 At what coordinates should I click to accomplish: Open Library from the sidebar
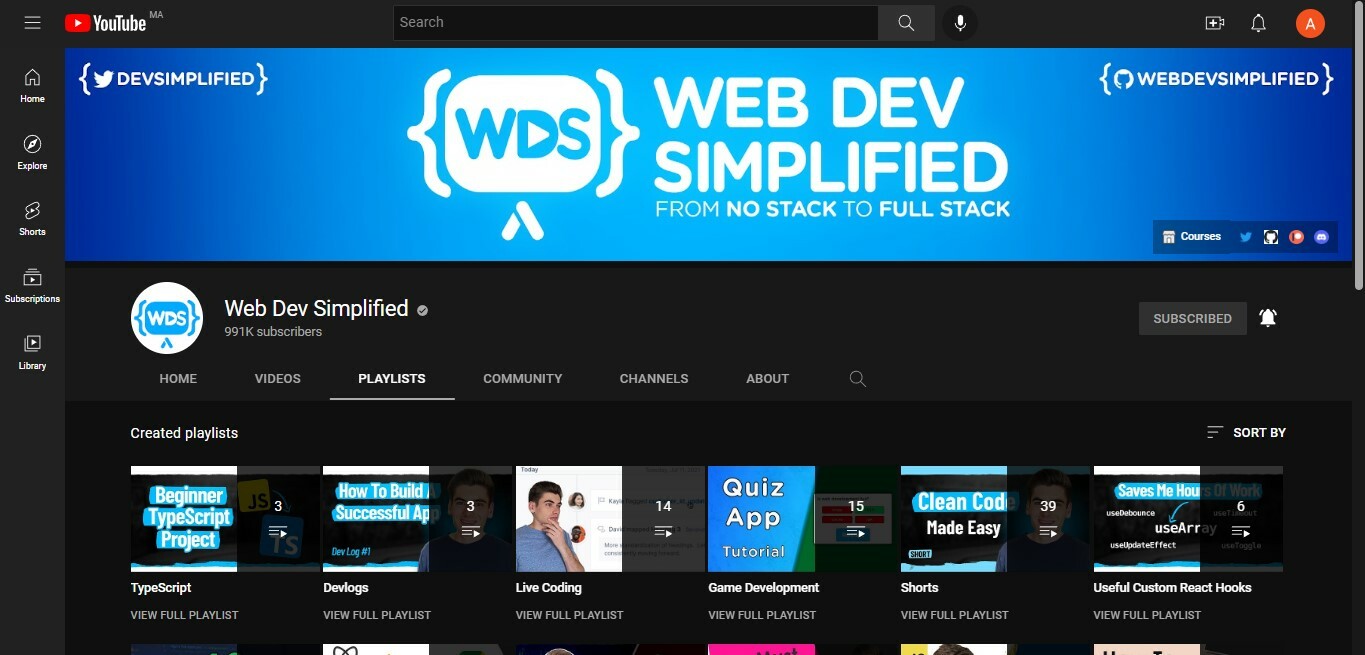pyautogui.click(x=31, y=352)
